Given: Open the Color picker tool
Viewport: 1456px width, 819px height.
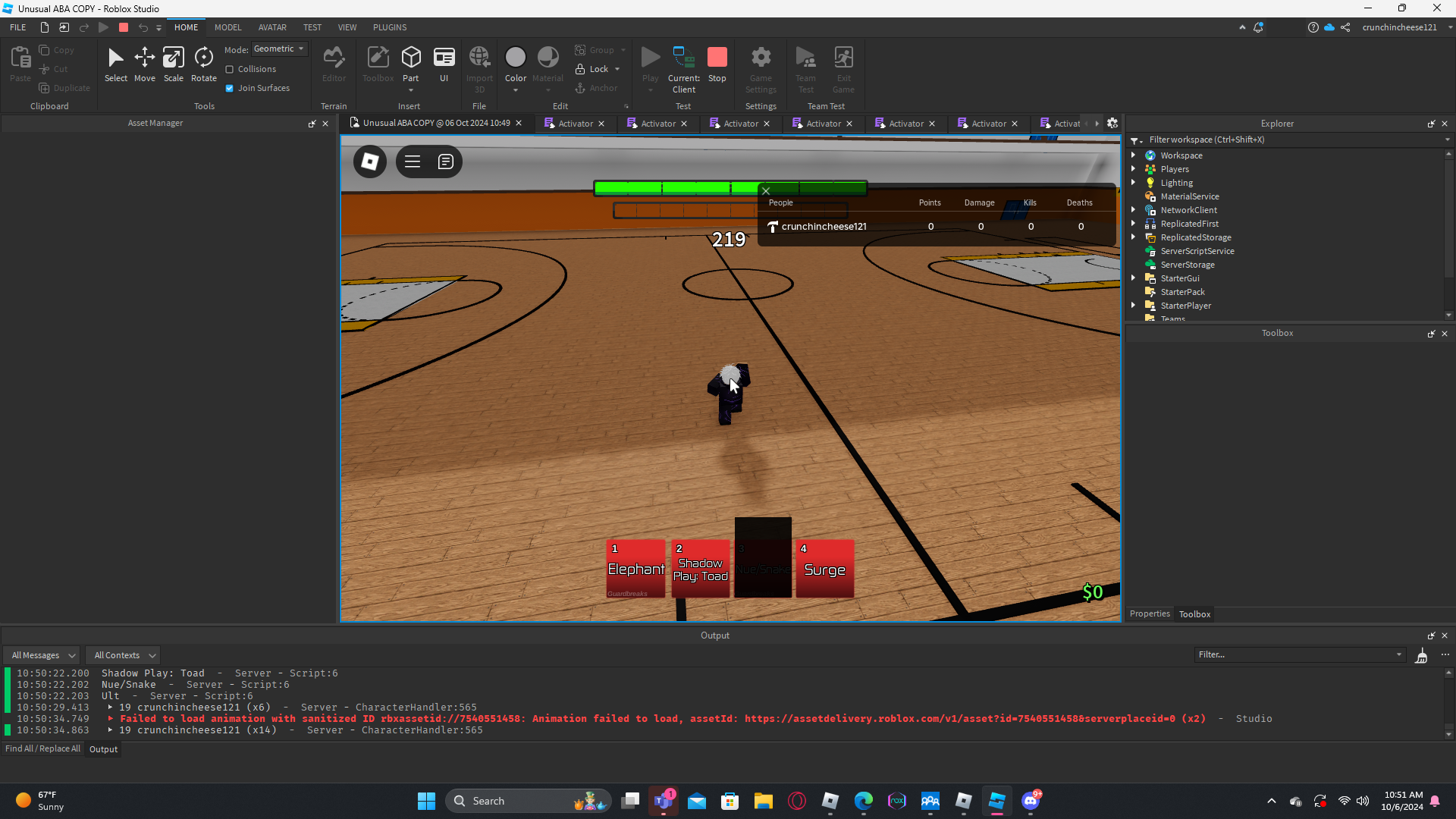Looking at the screenshot, I should (x=515, y=58).
